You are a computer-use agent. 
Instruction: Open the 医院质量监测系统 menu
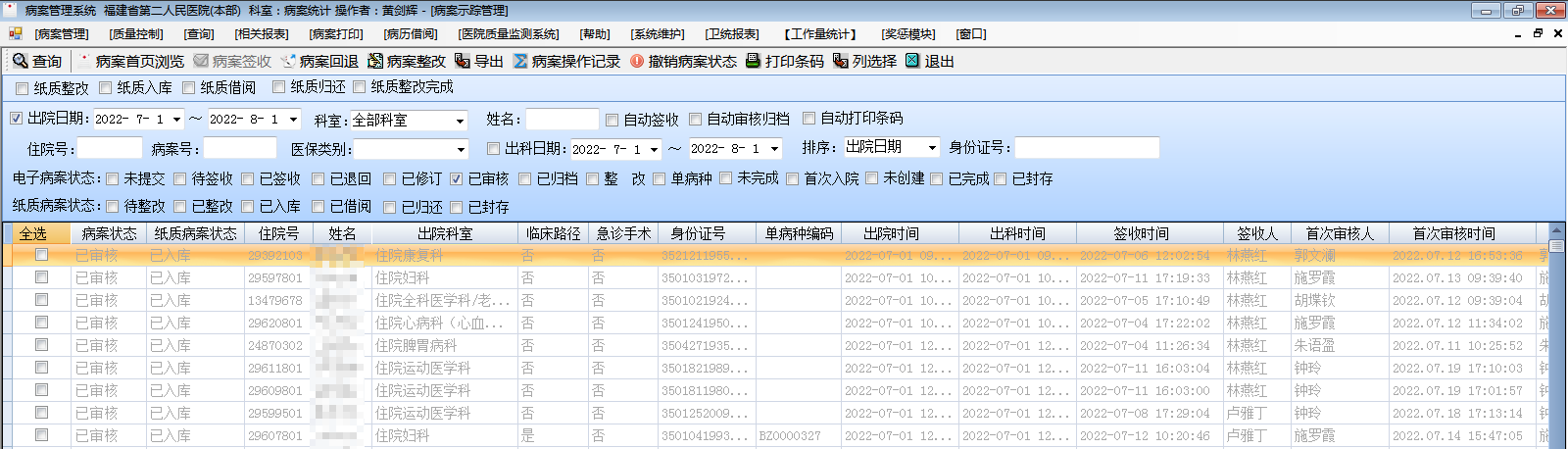[x=509, y=34]
